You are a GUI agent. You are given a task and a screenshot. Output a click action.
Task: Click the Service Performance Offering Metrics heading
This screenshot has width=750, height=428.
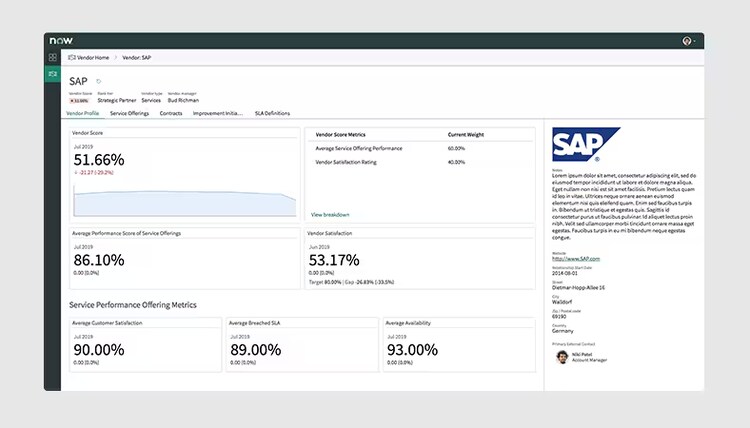132,305
